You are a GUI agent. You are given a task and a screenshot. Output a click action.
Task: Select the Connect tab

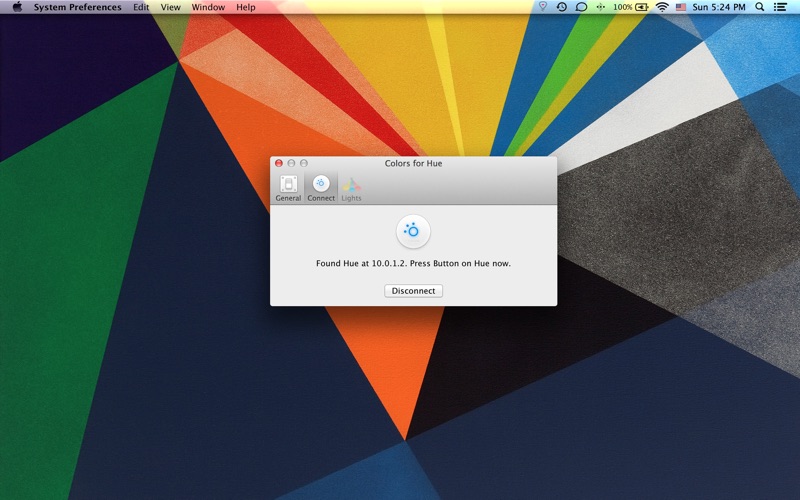coord(321,188)
